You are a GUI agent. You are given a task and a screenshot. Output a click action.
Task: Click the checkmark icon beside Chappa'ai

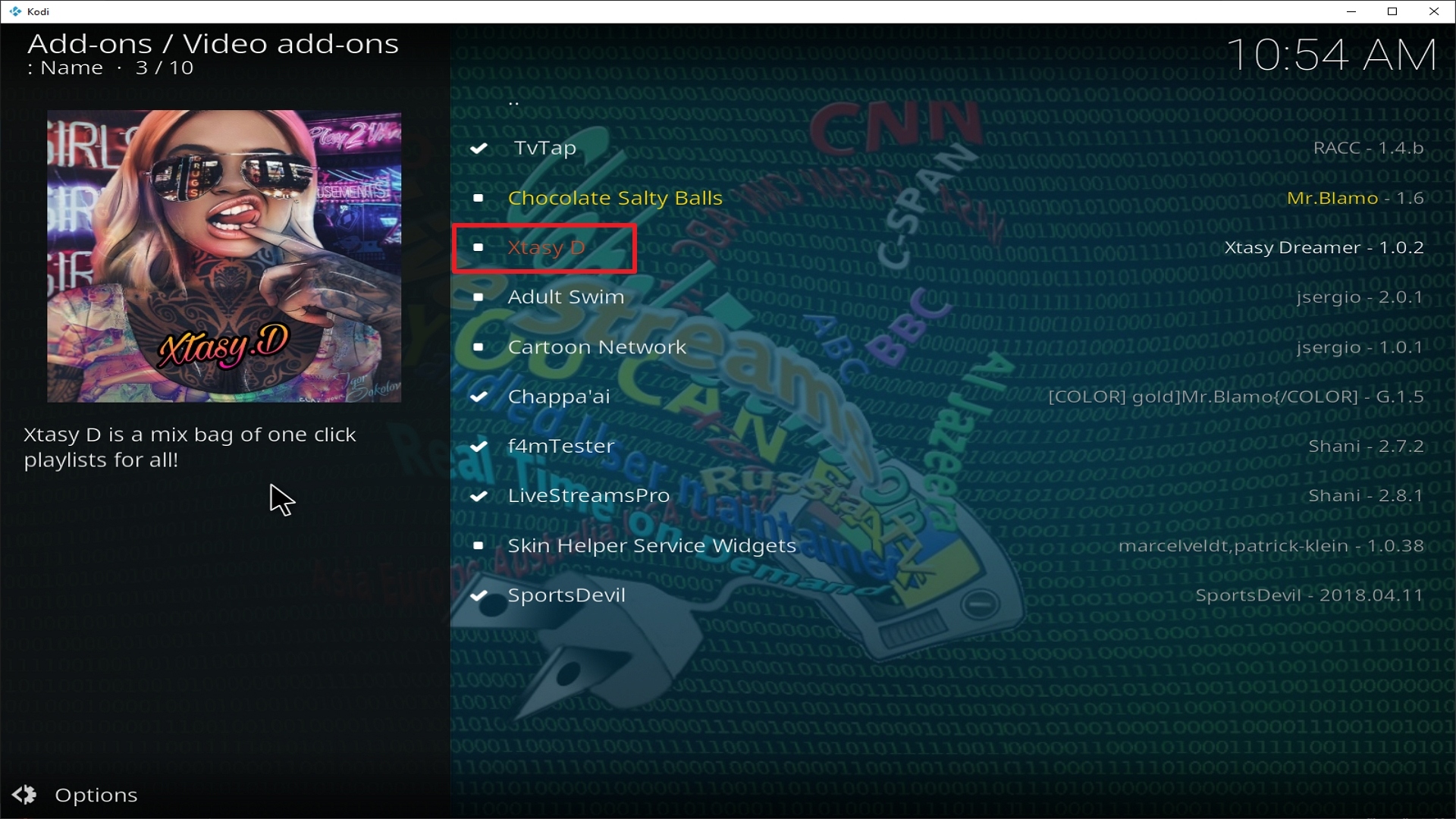point(479,397)
